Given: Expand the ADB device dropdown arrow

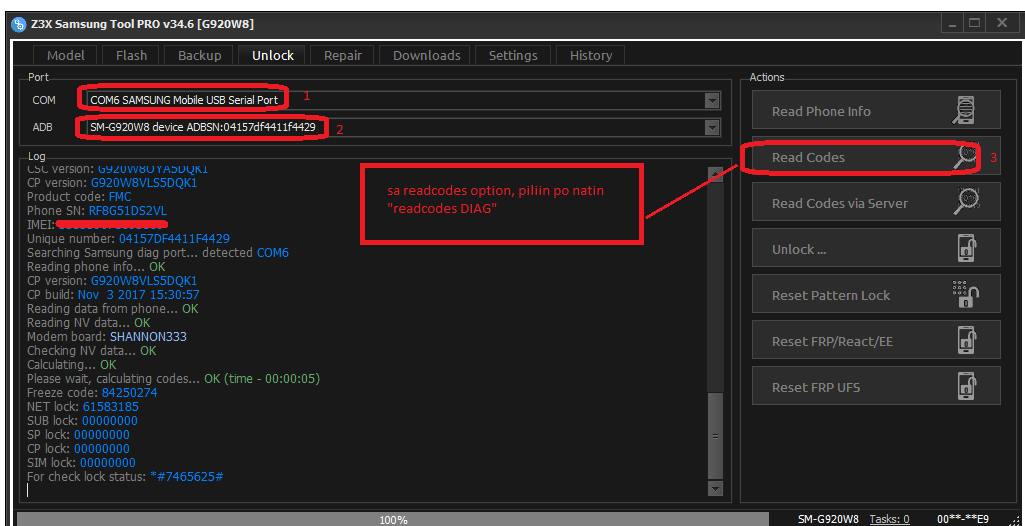Looking at the screenshot, I should point(712,128).
